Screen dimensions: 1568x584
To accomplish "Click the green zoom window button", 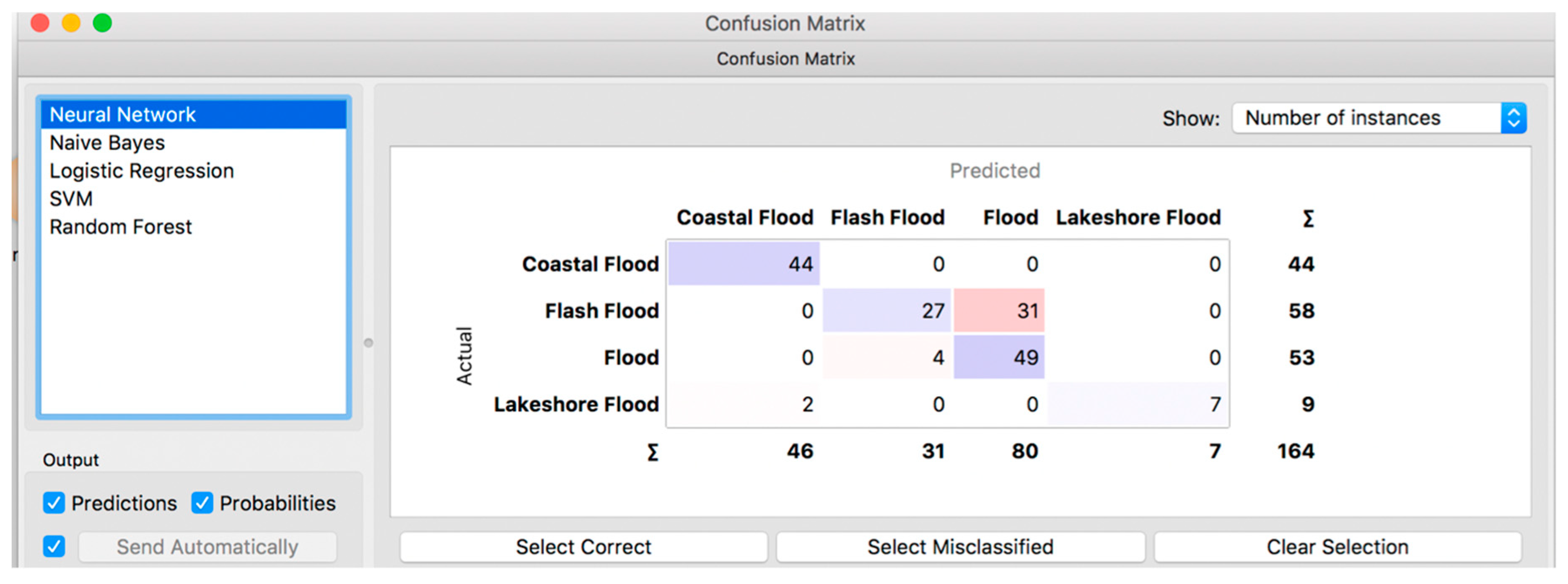I will 102,23.
